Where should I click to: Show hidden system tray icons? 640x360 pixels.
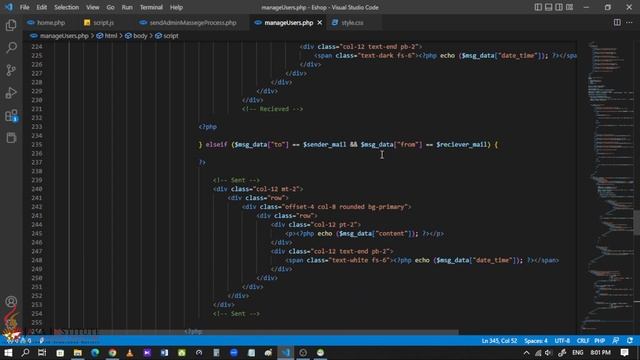click(527, 353)
